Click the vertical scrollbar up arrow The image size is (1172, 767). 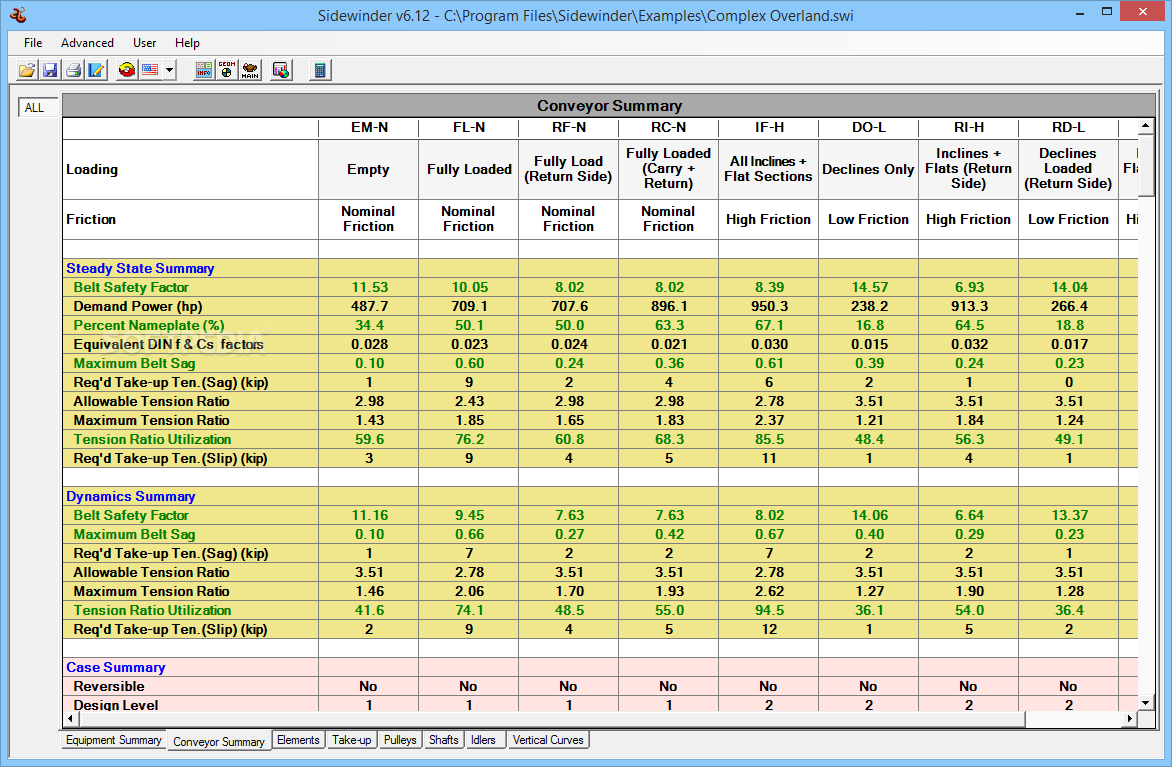(1146, 126)
